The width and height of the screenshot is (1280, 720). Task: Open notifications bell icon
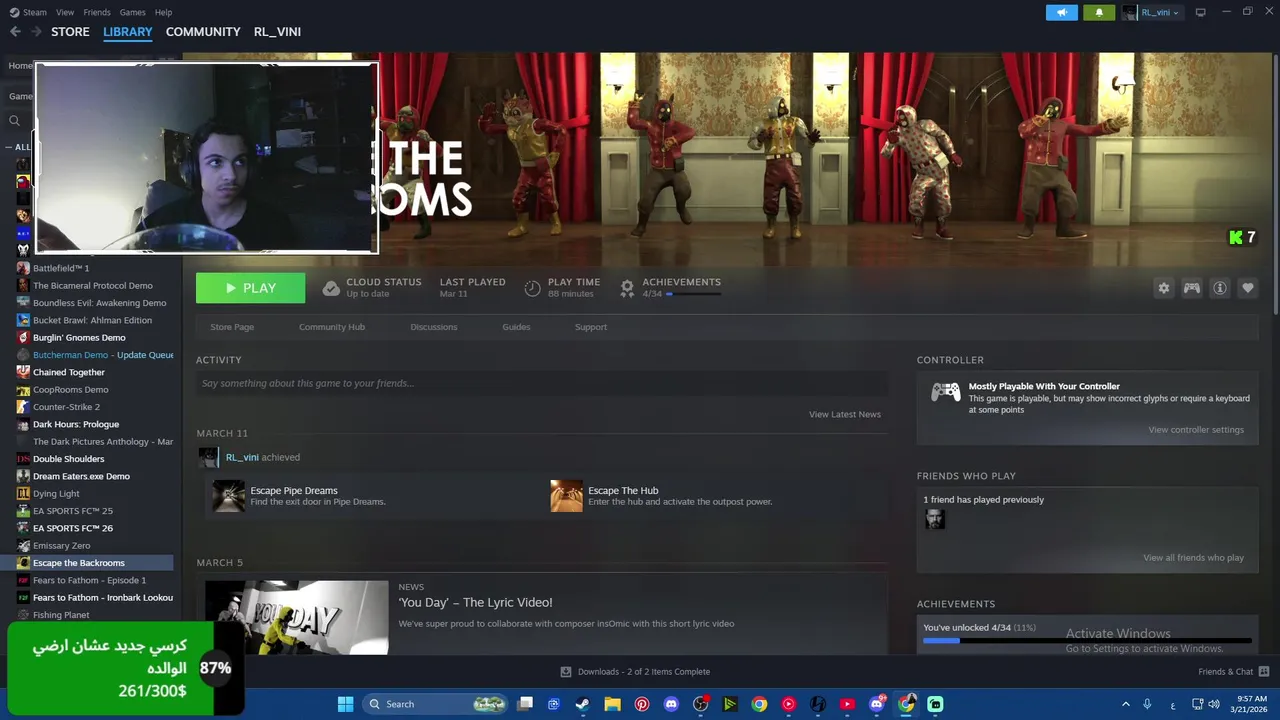[1099, 12]
